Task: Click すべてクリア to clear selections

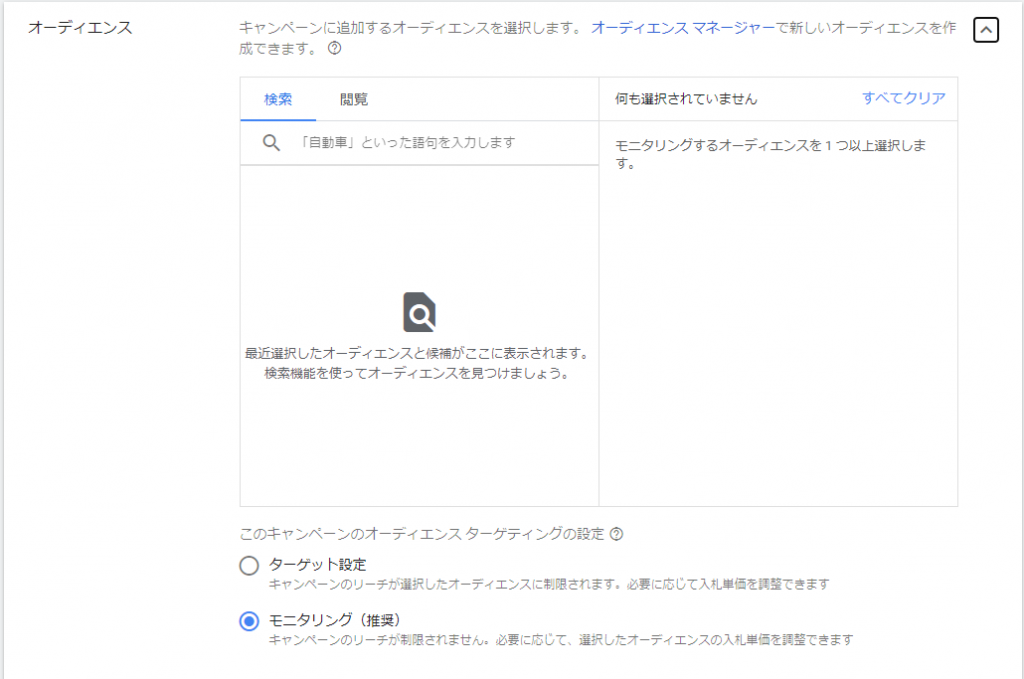Action: point(903,99)
